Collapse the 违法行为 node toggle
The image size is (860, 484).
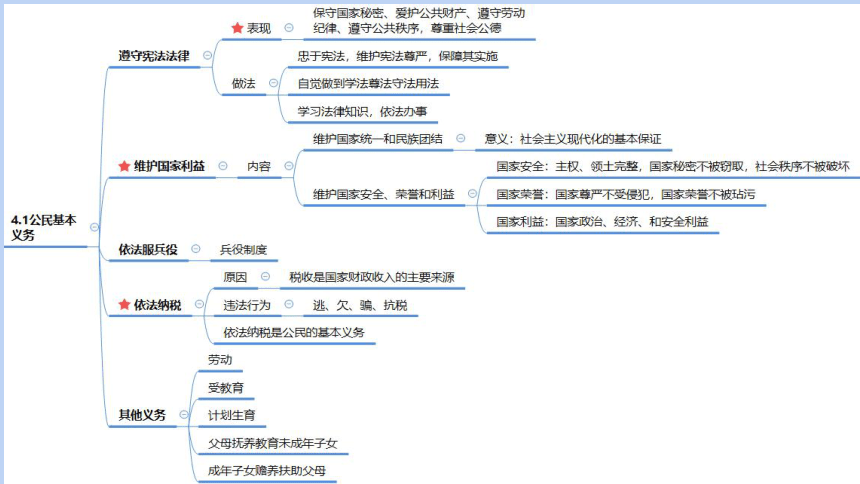click(289, 304)
